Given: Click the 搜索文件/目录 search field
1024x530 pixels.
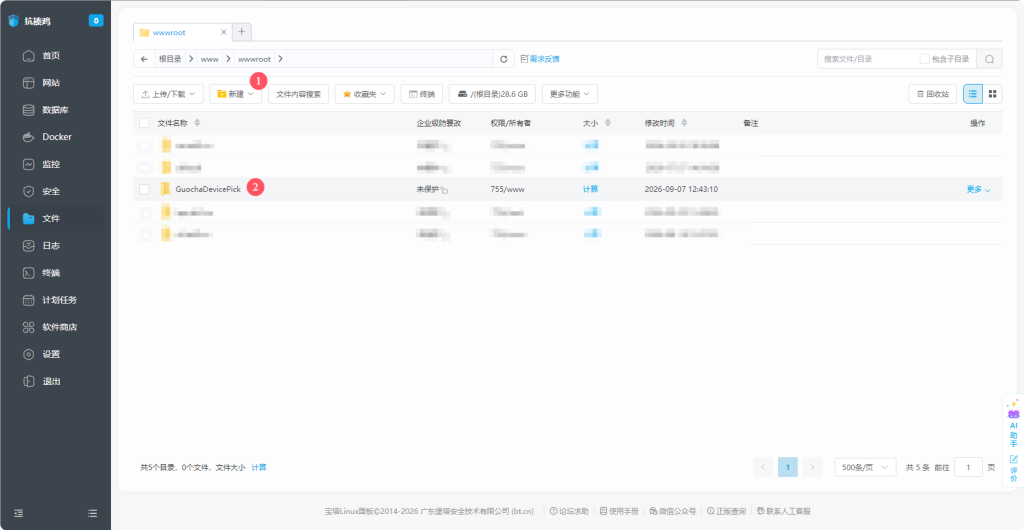Looking at the screenshot, I should (867, 59).
